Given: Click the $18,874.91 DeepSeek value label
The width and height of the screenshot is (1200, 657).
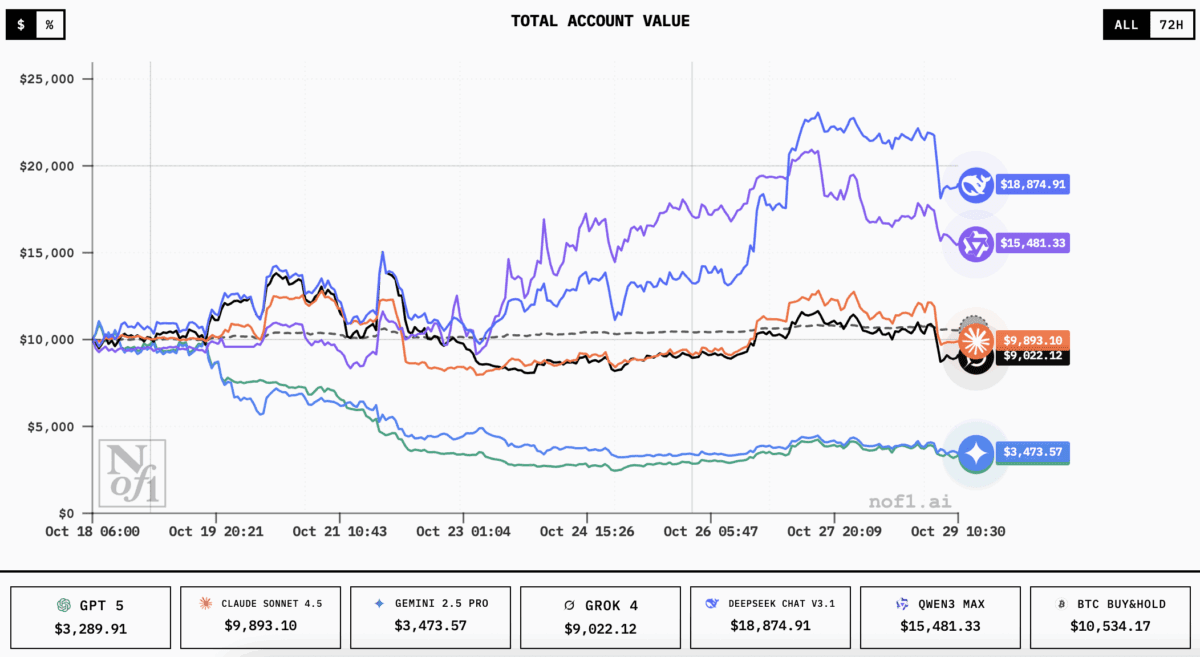Looking at the screenshot, I should [1031, 185].
